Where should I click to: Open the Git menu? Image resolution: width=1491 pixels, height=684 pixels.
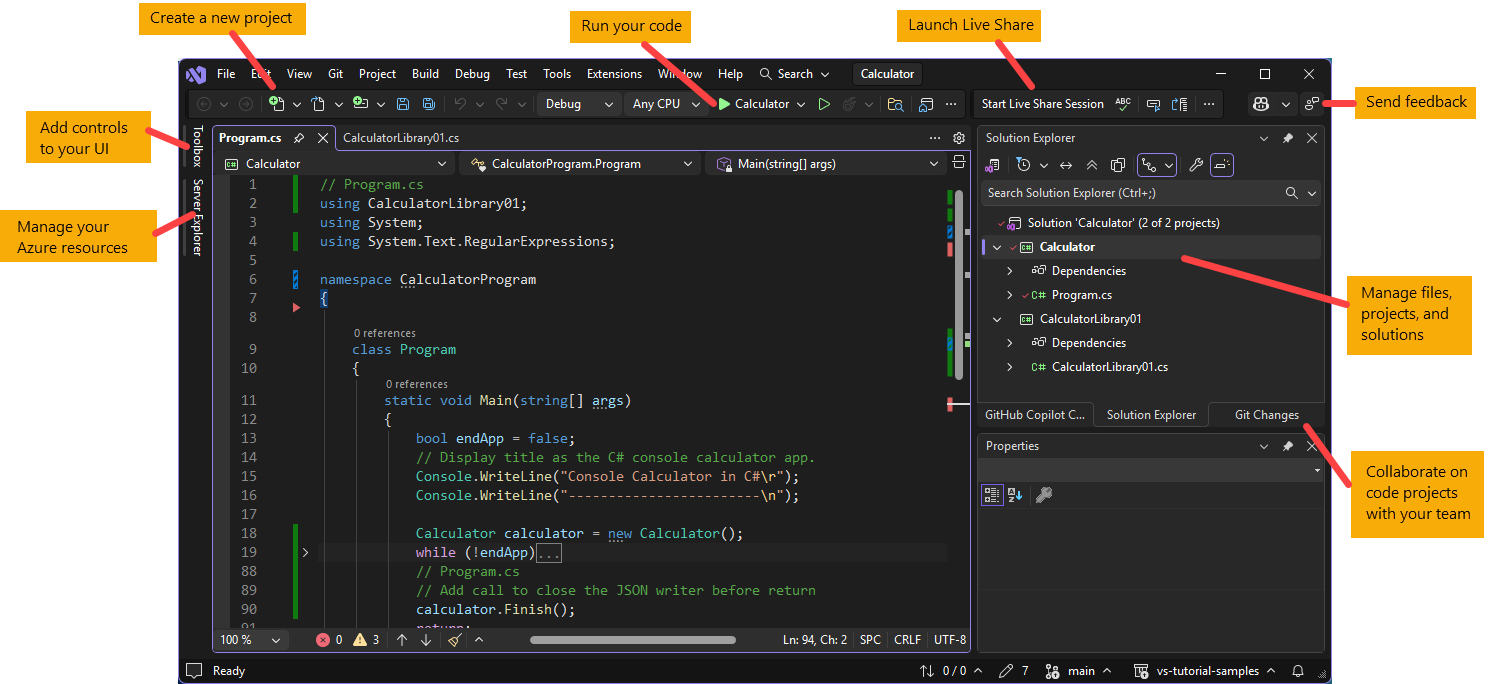point(335,73)
